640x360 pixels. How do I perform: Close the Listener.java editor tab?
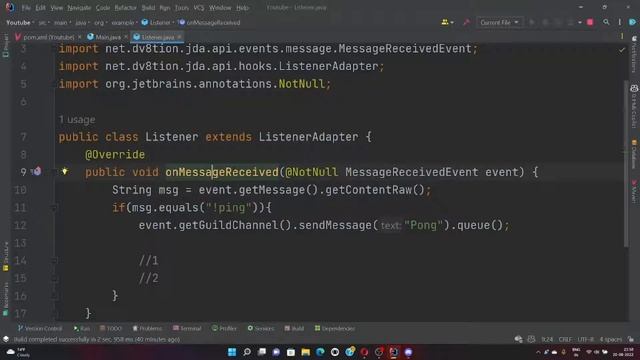179,37
